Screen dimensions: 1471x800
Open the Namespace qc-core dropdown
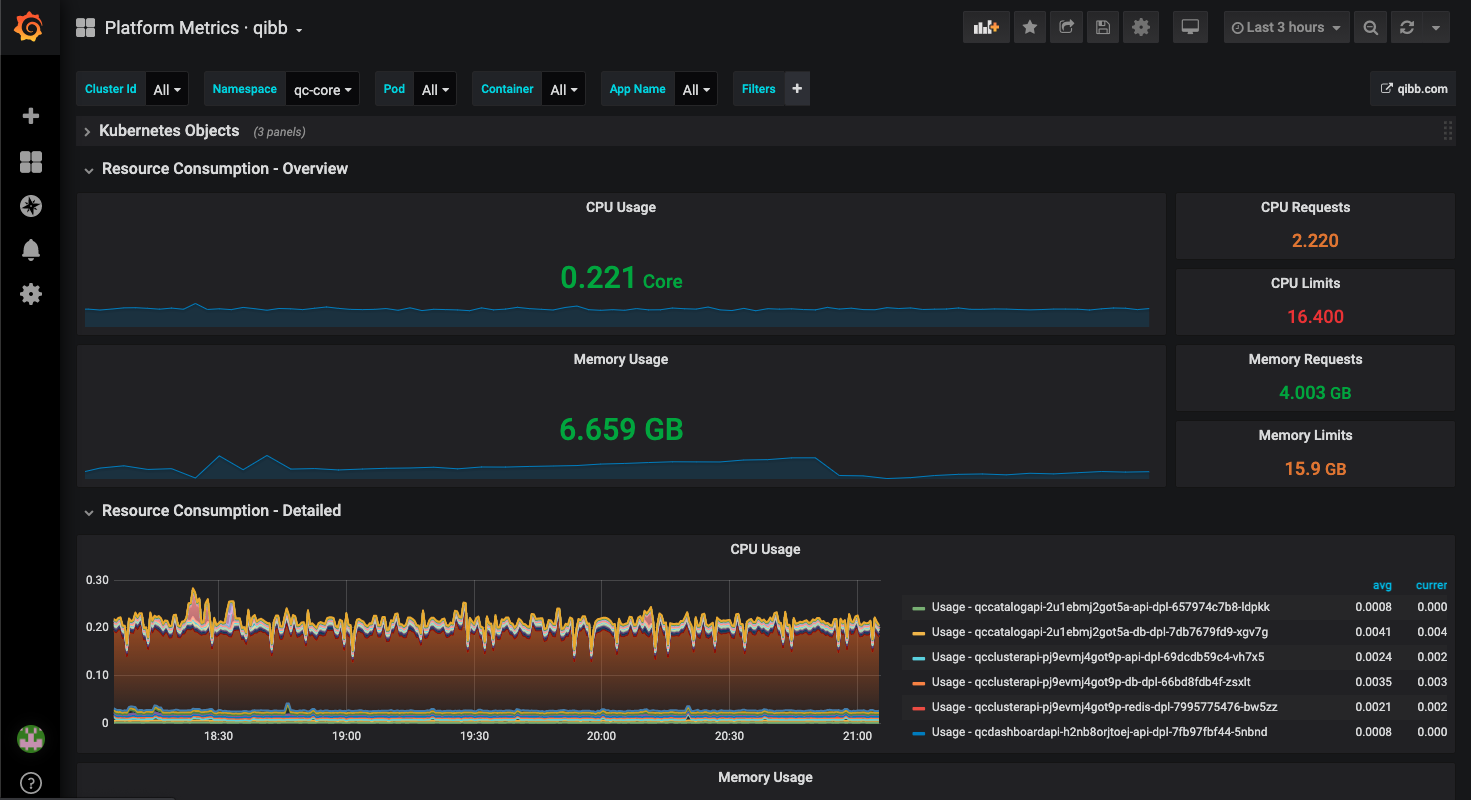pos(322,90)
